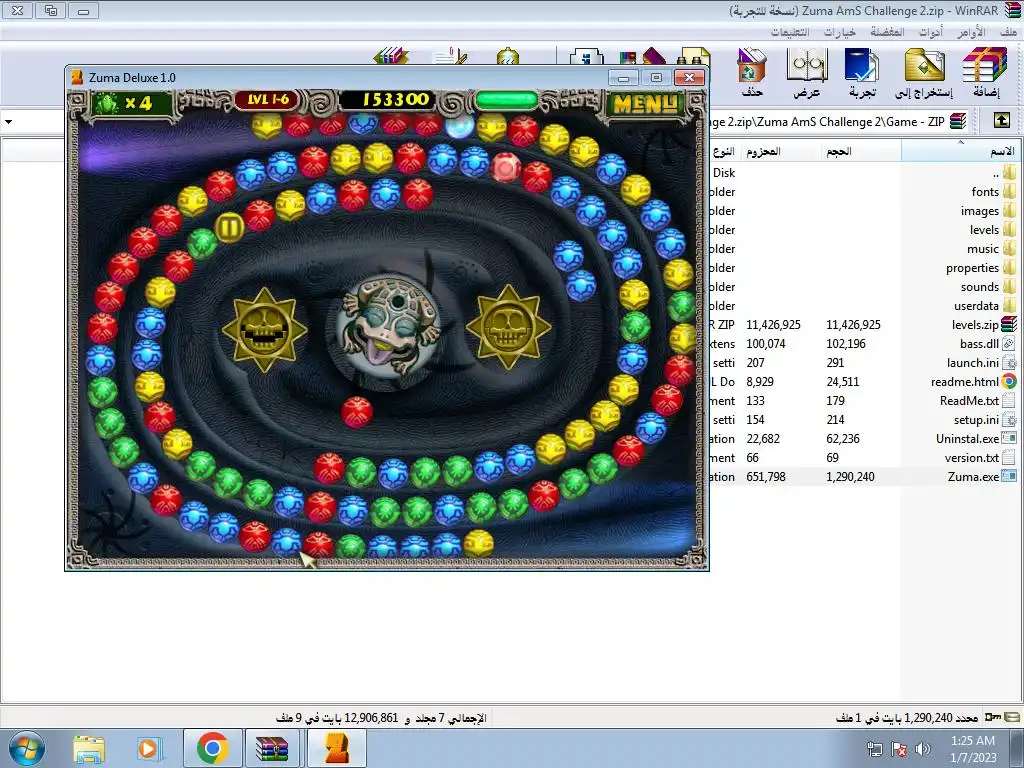The image size is (1024, 768).
Task: Click the network tray icon
Action: click(x=874, y=748)
